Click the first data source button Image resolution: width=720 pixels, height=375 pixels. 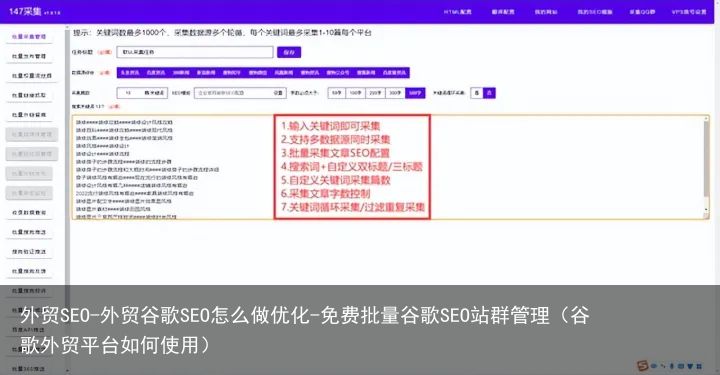(x=130, y=73)
